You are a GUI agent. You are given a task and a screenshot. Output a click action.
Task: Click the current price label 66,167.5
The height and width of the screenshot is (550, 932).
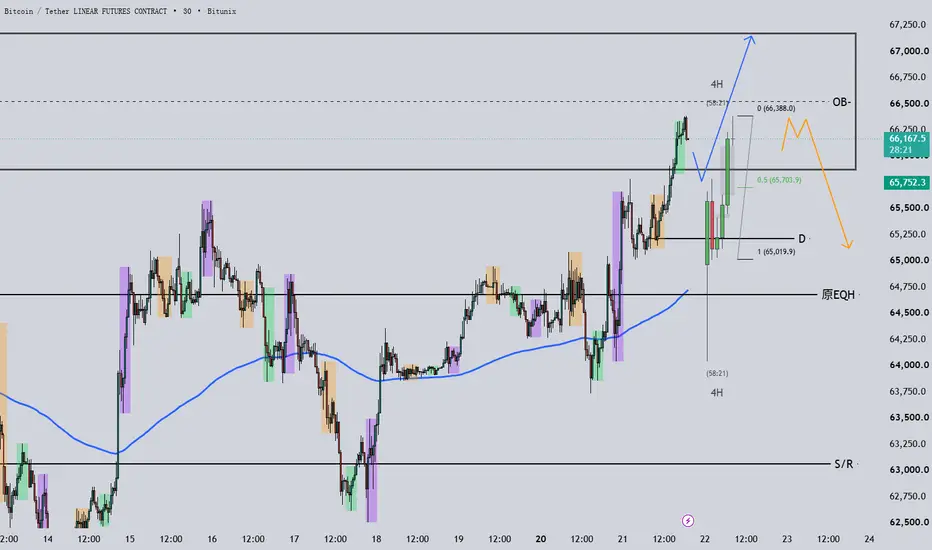pos(907,139)
